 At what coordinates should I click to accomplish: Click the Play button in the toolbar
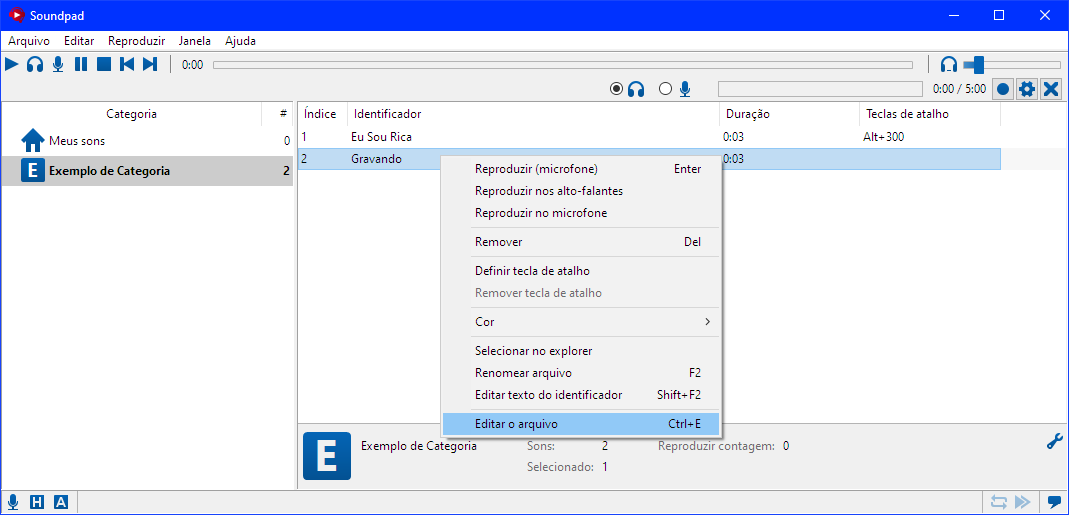pyautogui.click(x=12, y=64)
